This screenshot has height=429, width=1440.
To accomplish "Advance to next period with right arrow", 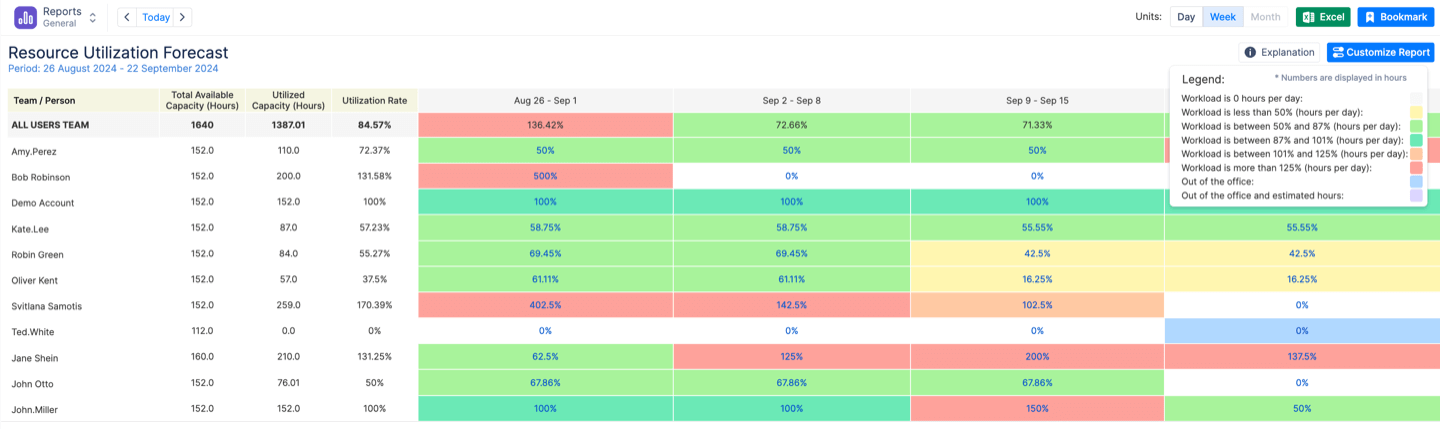I will tap(181, 17).
